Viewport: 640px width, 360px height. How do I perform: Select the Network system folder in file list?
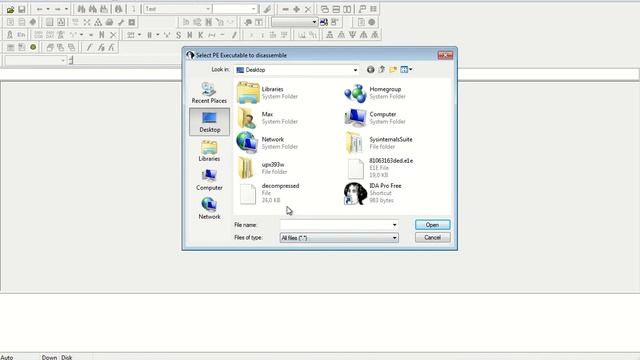click(x=267, y=143)
